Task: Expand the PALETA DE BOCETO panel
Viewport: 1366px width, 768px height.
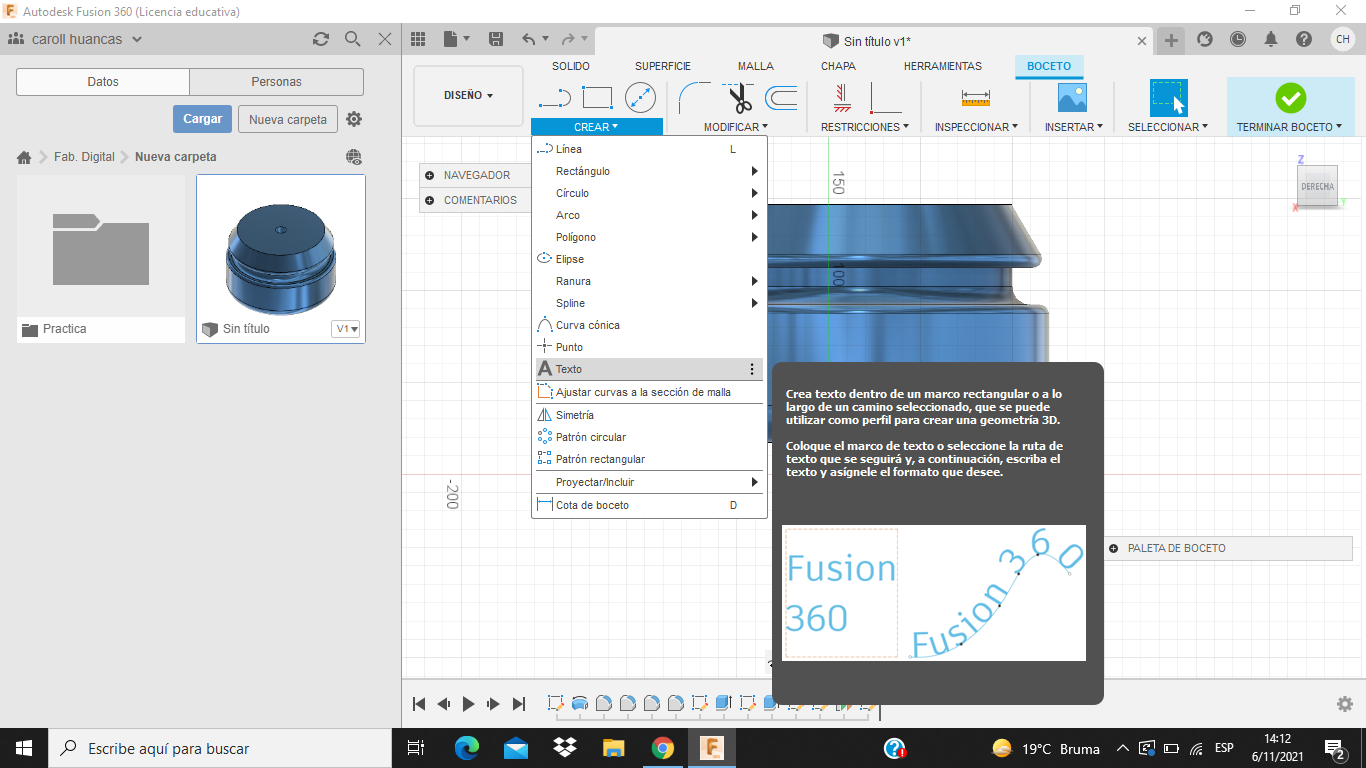Action: coord(1113,548)
